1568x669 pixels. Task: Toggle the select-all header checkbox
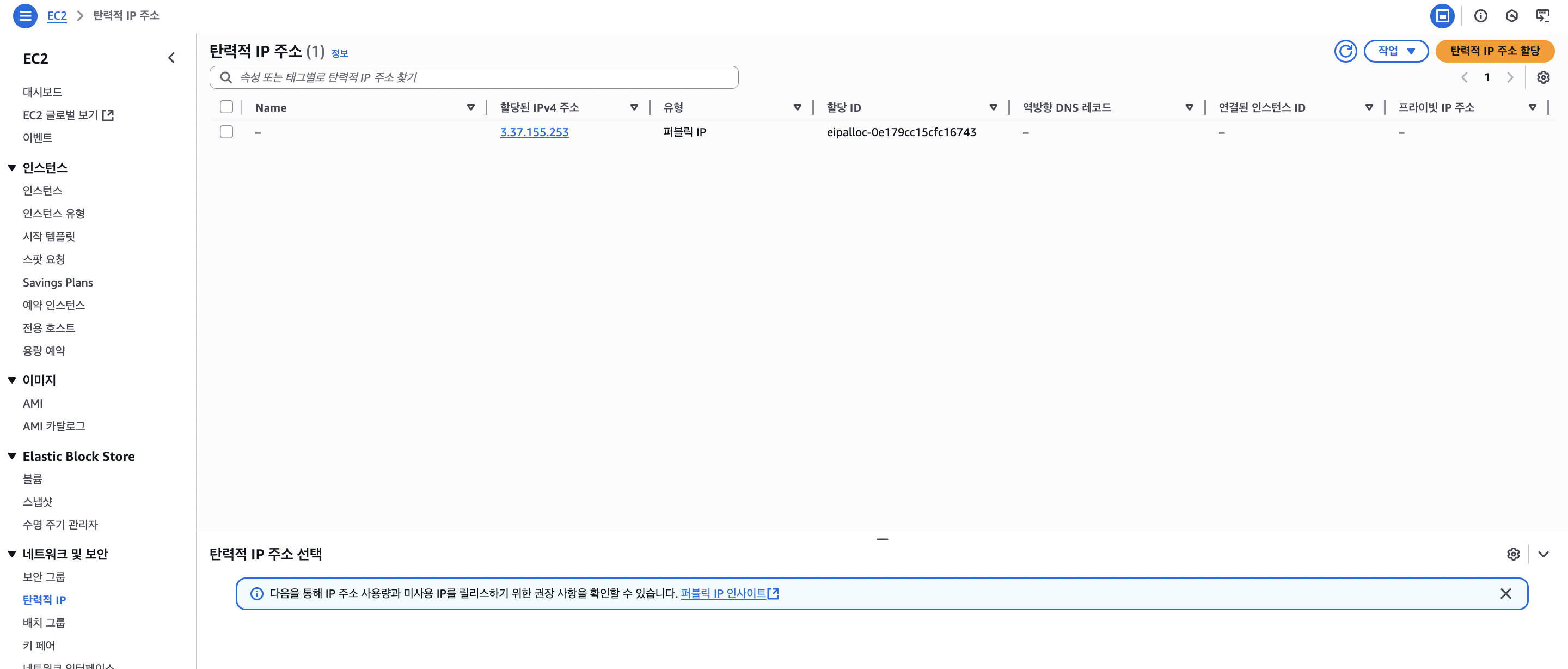pyautogui.click(x=226, y=107)
